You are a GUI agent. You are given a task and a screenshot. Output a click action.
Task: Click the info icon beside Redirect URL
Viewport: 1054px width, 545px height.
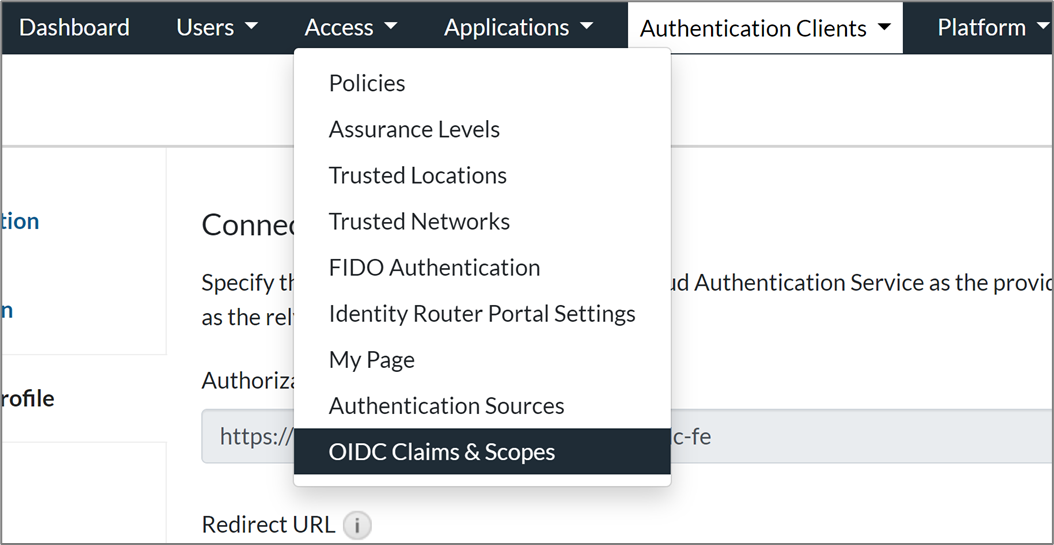[x=357, y=525]
